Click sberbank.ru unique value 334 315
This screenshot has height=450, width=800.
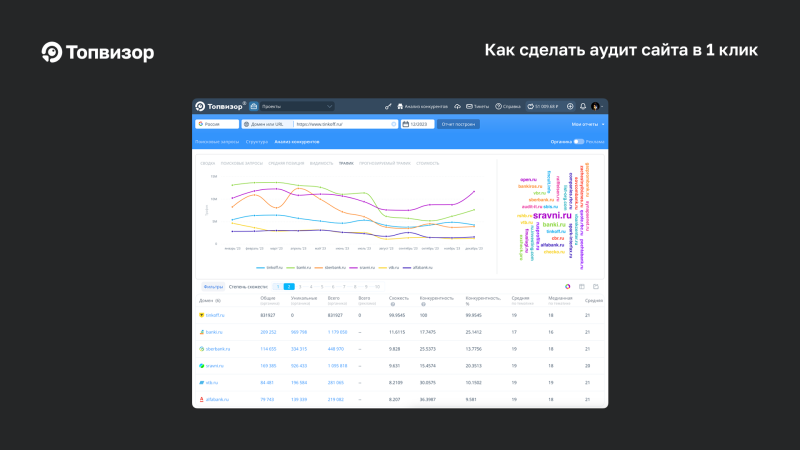tap(299, 349)
